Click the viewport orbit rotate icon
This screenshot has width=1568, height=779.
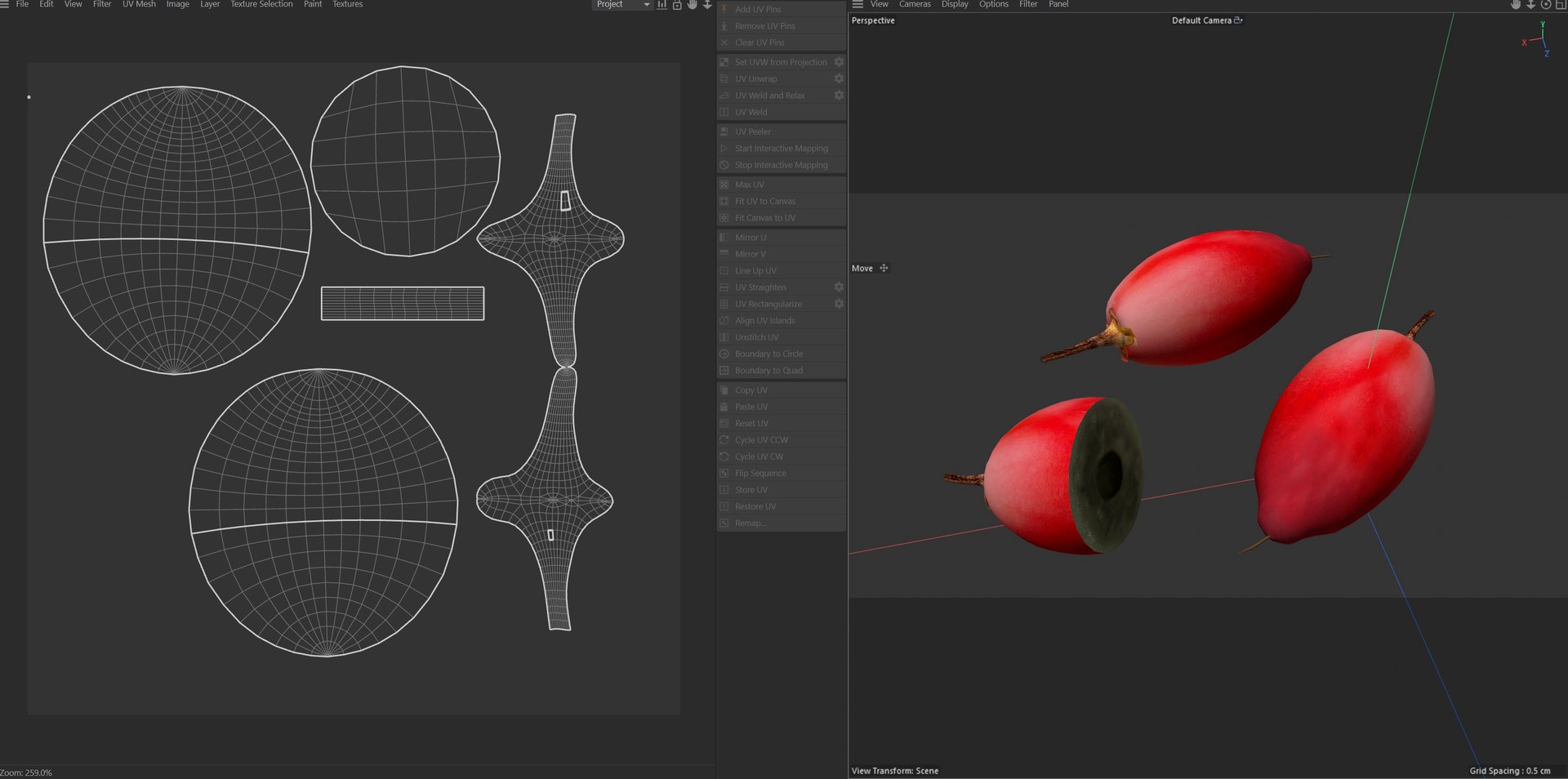(1546, 5)
